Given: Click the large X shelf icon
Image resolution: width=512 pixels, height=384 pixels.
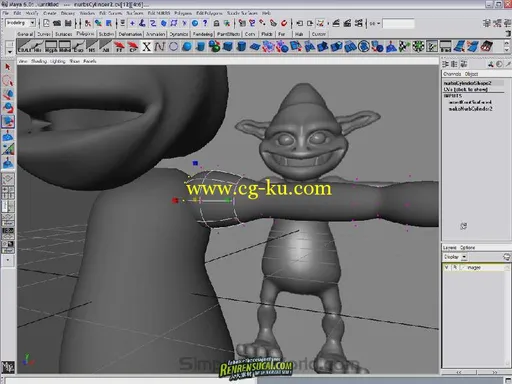Looking at the screenshot, I should tap(146, 47).
